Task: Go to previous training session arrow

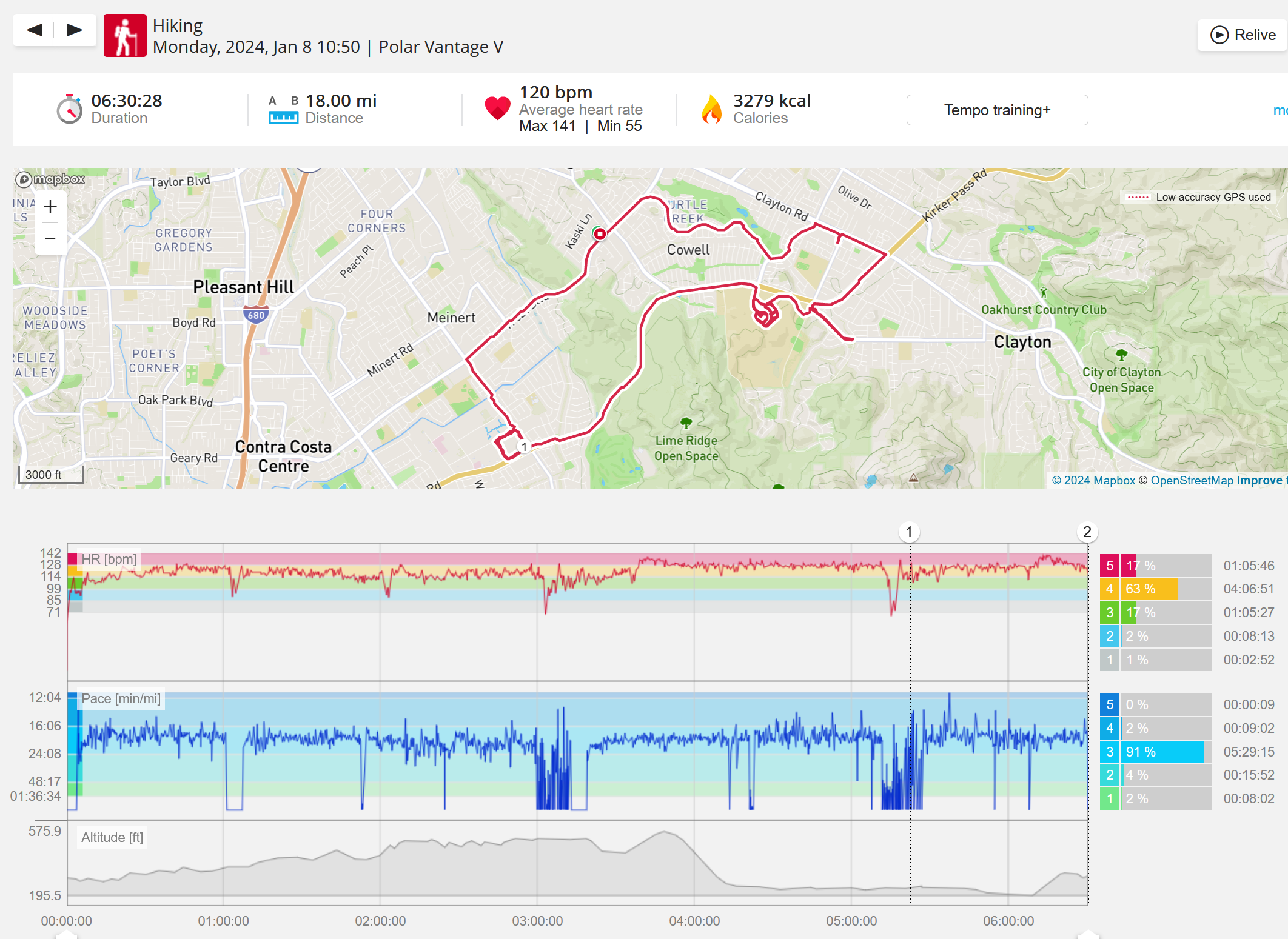Action: pyautogui.click(x=35, y=30)
